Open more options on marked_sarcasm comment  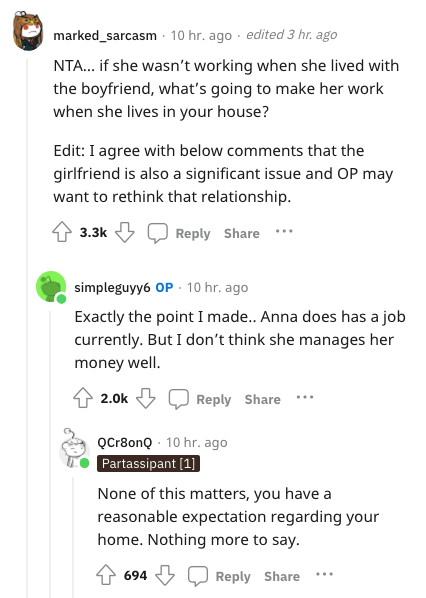pyautogui.click(x=284, y=231)
